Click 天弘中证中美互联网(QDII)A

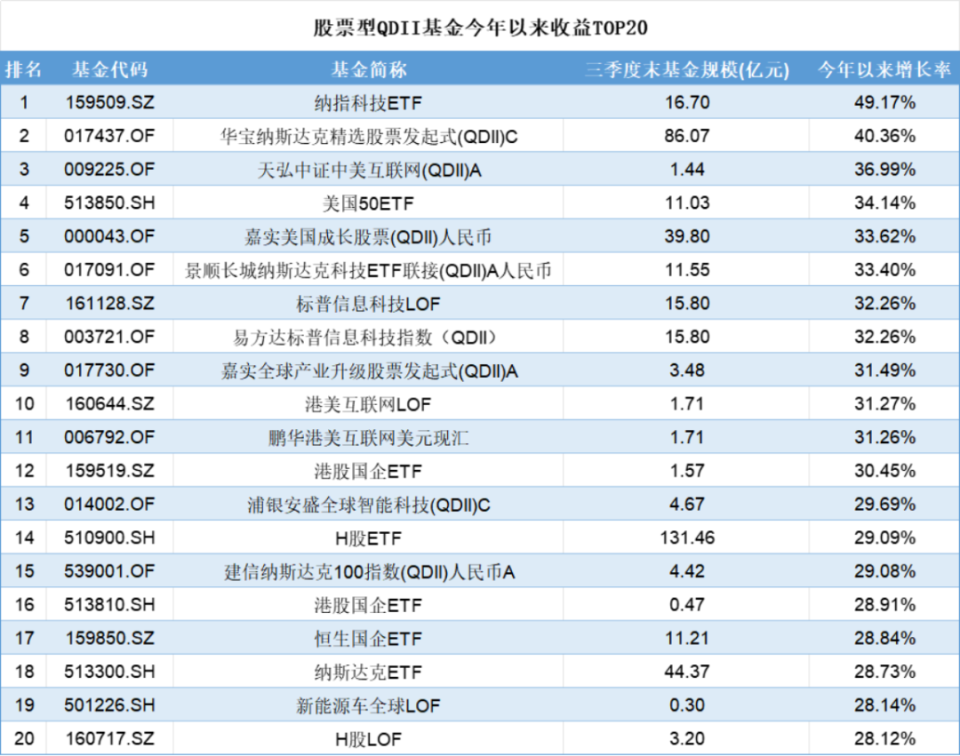click(x=369, y=170)
